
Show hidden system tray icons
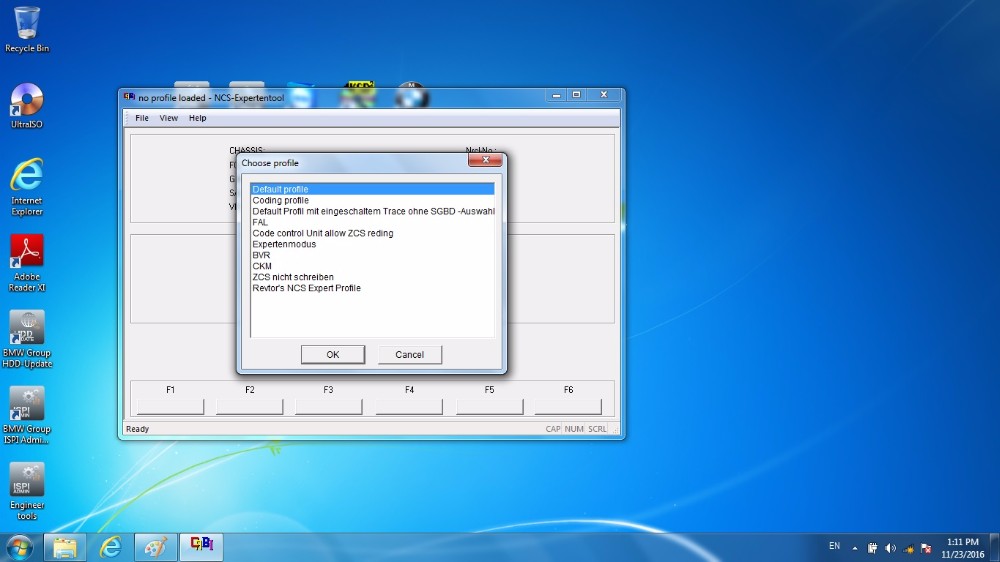855,548
